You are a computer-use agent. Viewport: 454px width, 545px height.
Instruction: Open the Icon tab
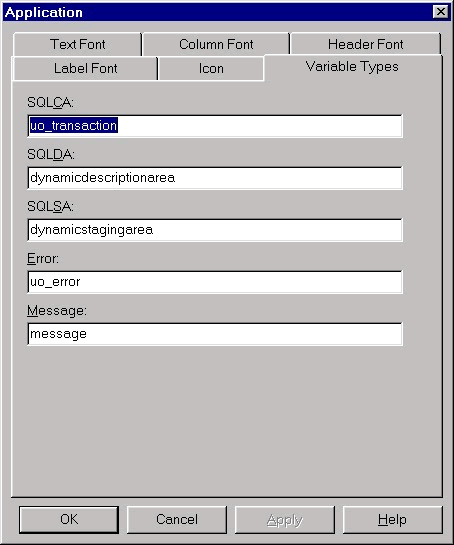[x=211, y=68]
